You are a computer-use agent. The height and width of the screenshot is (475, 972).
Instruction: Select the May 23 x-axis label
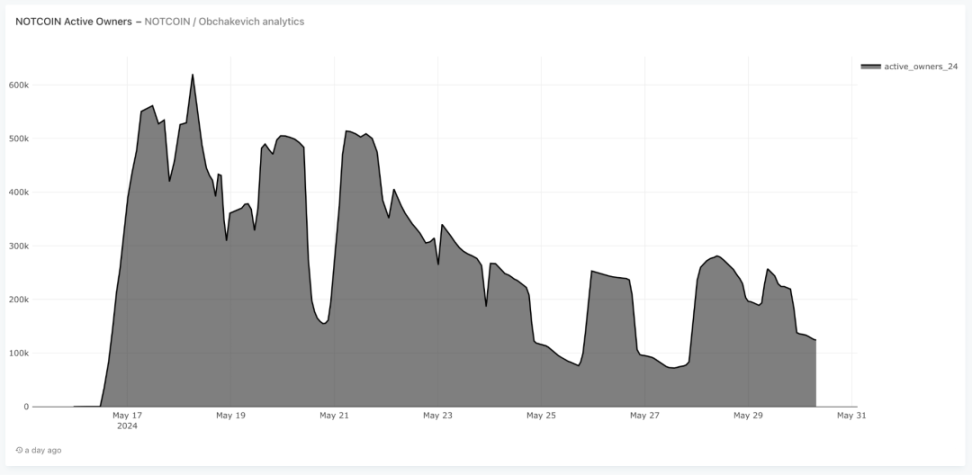tap(438, 415)
